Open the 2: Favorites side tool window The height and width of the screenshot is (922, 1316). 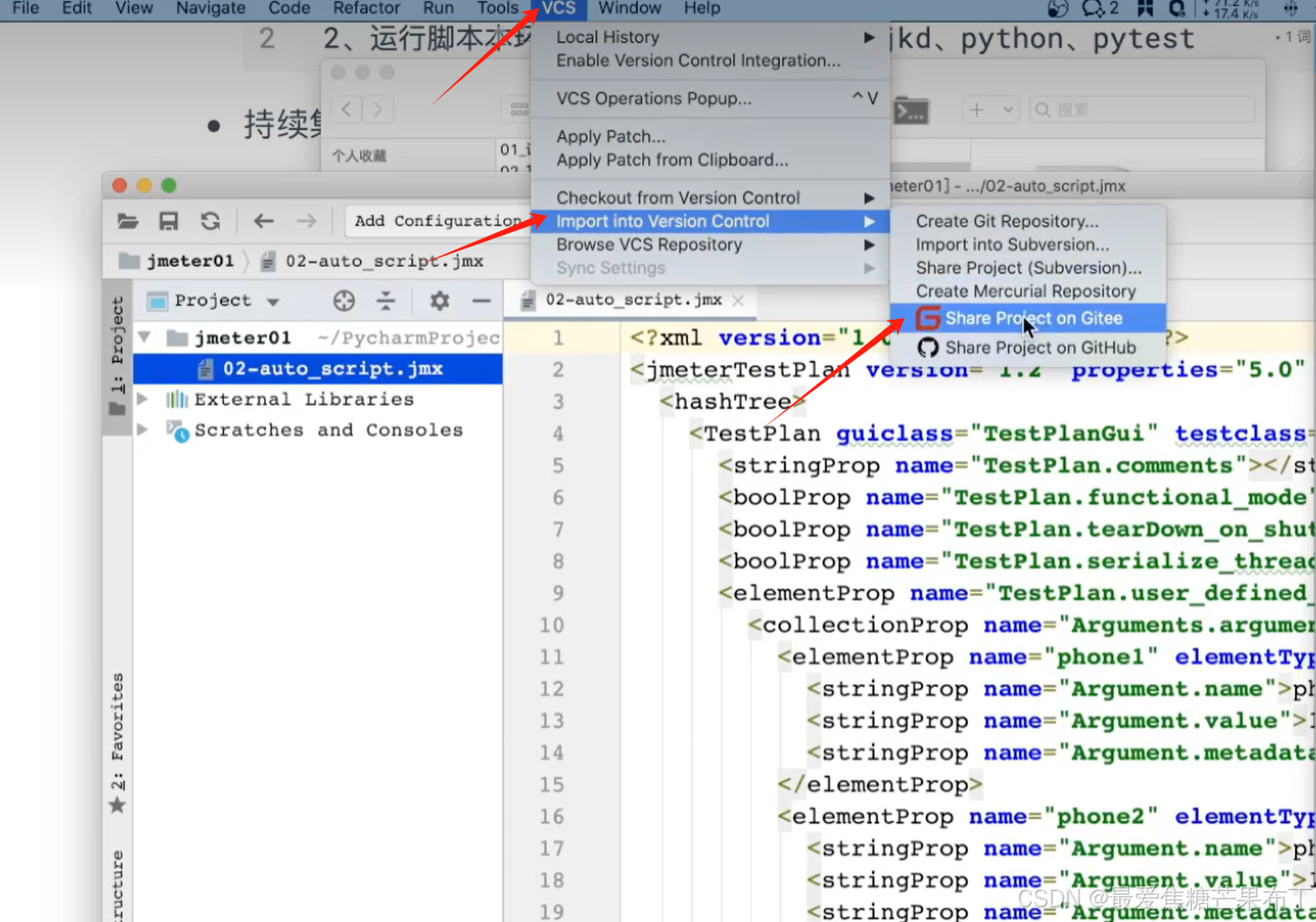tap(117, 742)
